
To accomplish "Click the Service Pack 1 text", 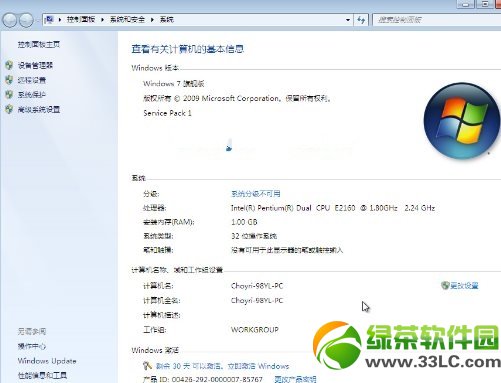I will pyautogui.click(x=167, y=113).
